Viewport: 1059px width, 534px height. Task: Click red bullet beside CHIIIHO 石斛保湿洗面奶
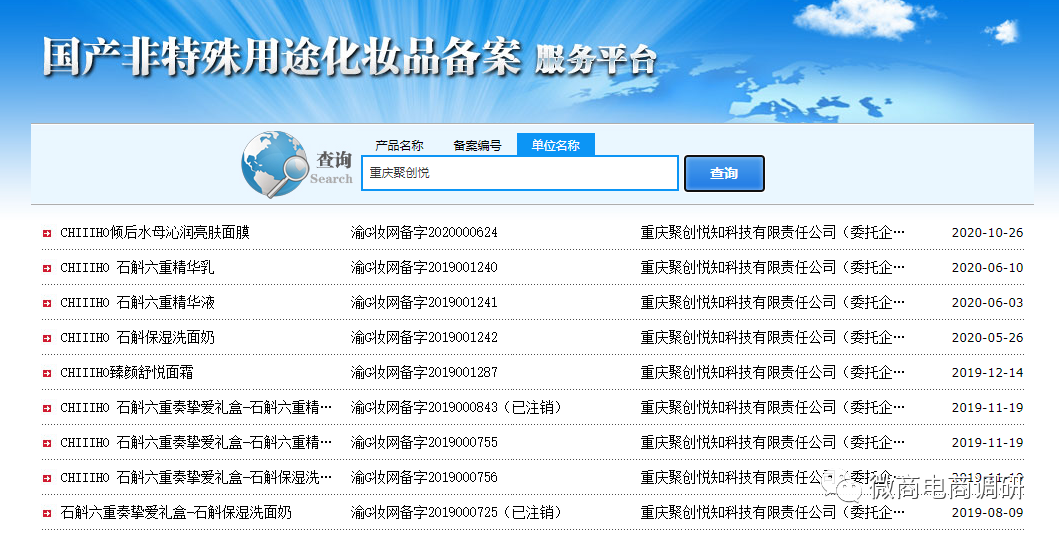point(47,338)
